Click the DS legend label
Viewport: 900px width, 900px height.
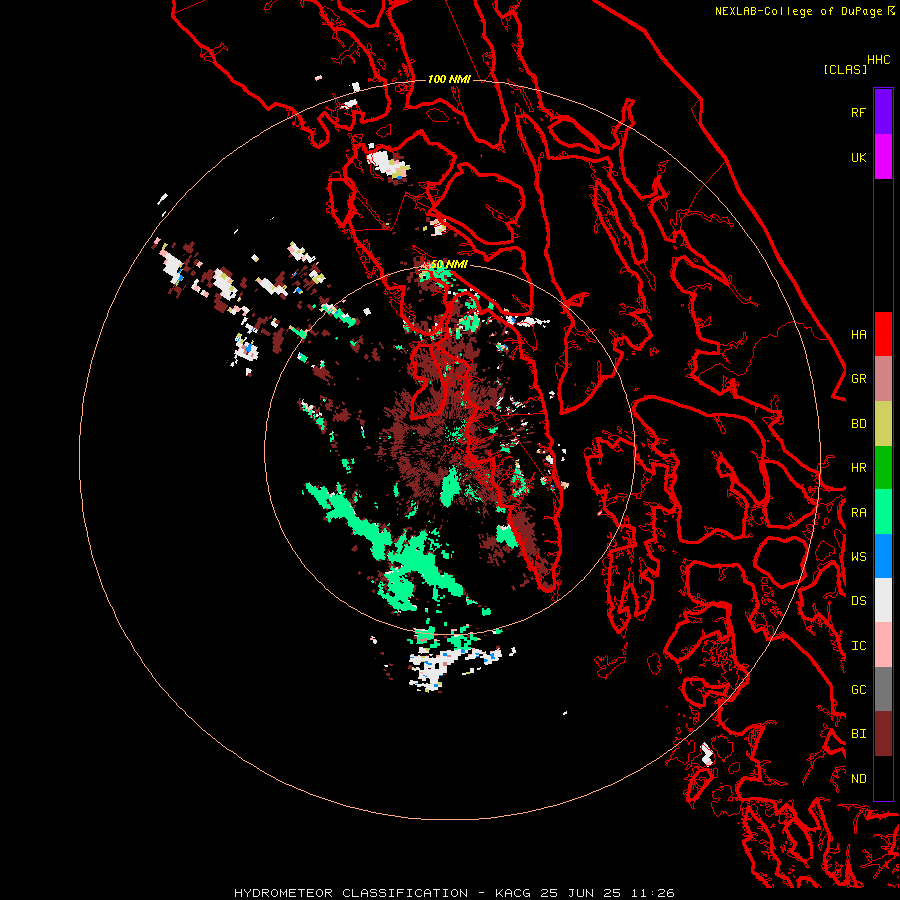pos(858,601)
